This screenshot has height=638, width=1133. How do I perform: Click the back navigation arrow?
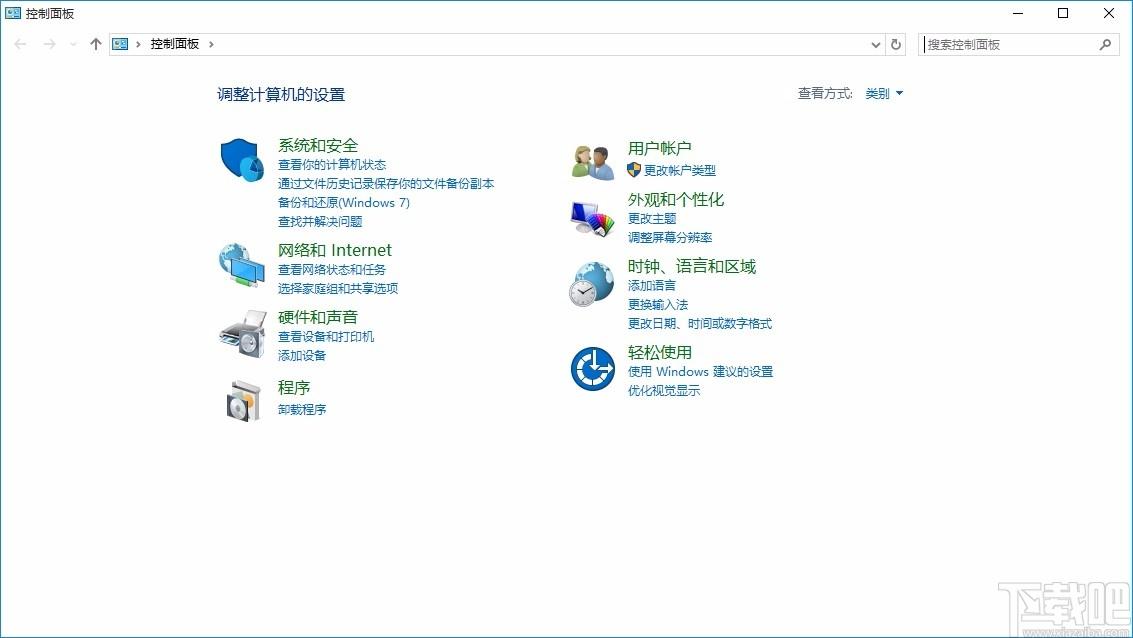tap(20, 44)
